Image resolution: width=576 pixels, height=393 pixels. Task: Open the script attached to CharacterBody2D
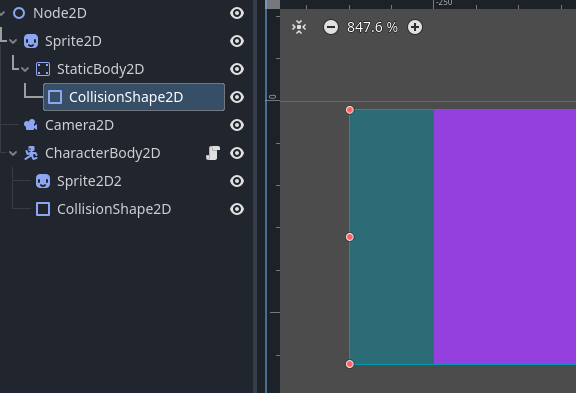[x=213, y=153]
